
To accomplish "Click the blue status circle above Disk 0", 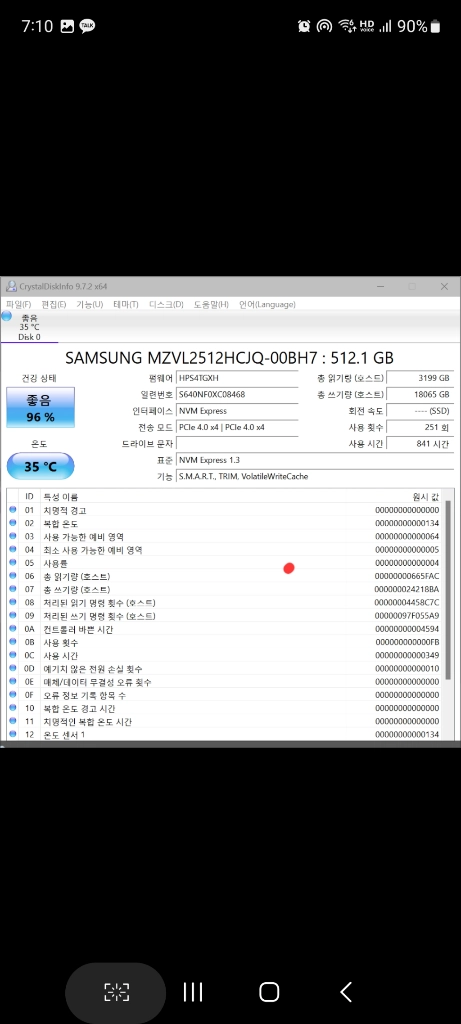I will click(x=7, y=317).
